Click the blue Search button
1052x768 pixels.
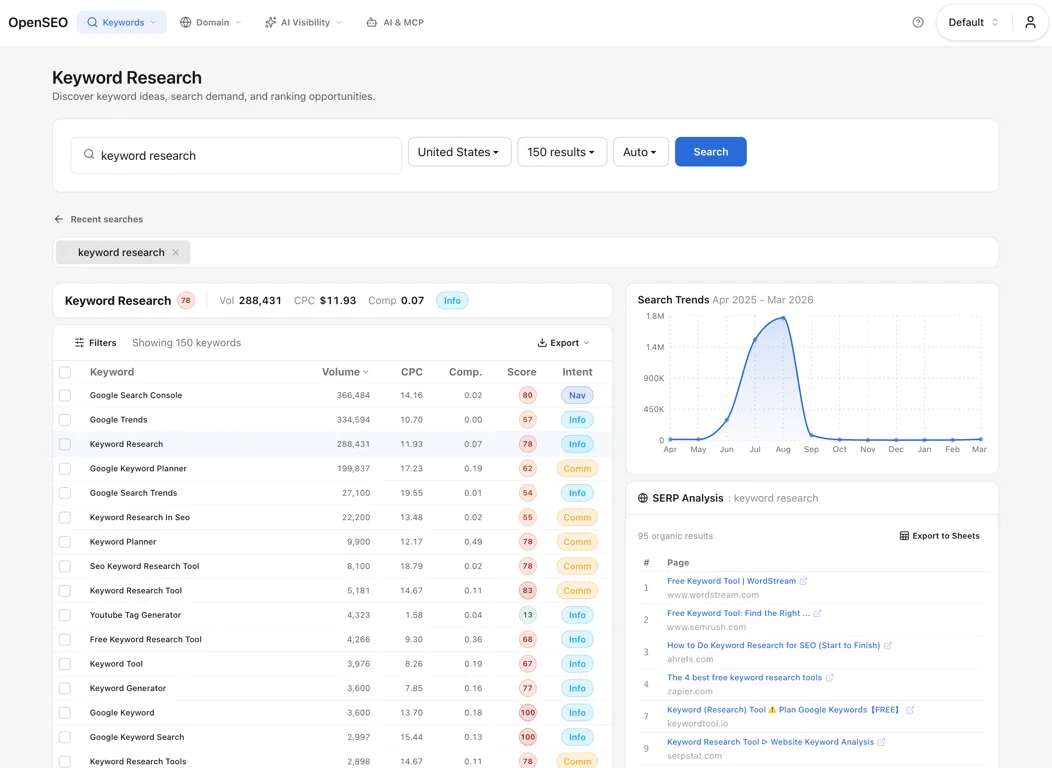711,152
